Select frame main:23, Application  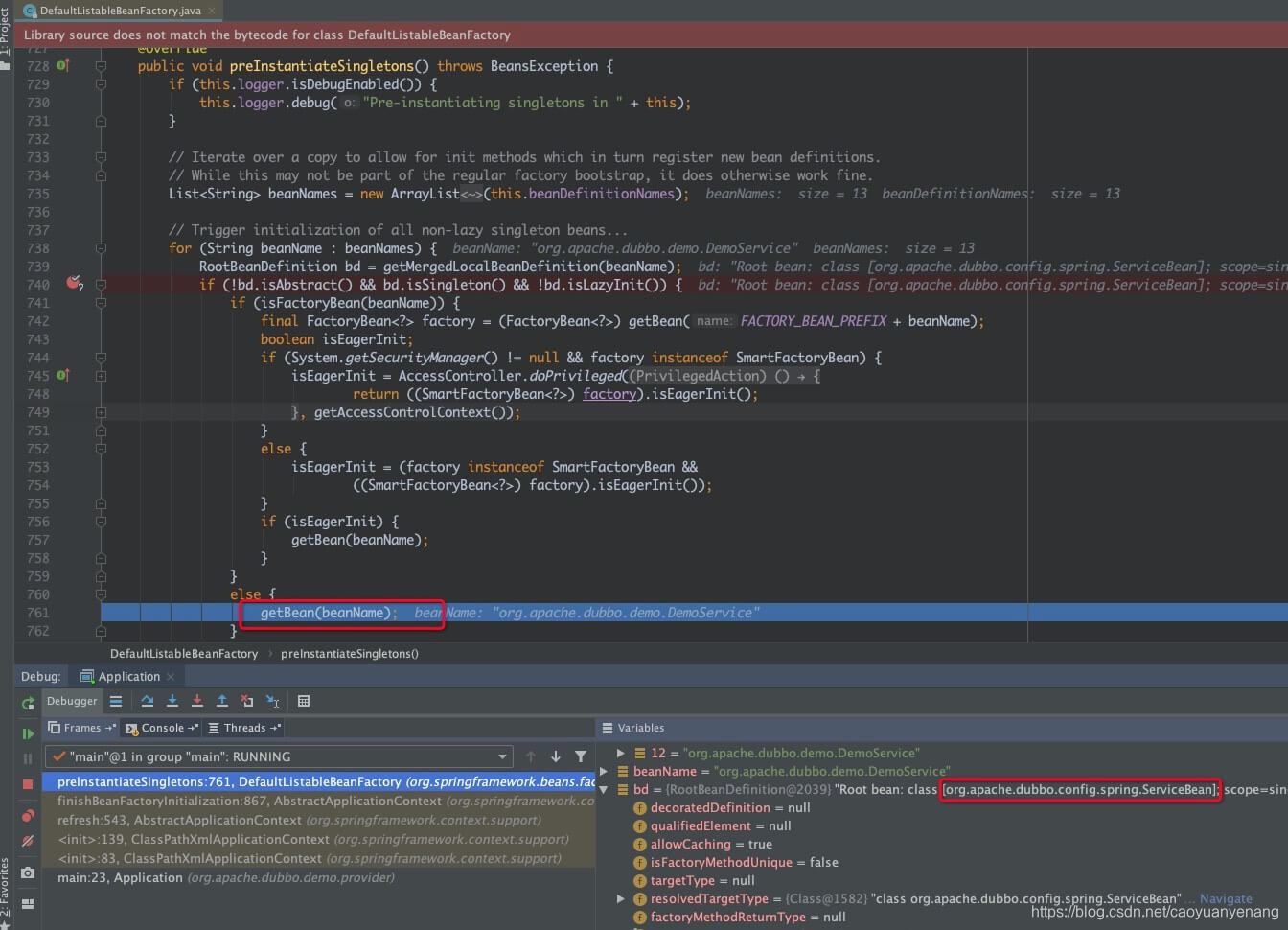click(320, 877)
